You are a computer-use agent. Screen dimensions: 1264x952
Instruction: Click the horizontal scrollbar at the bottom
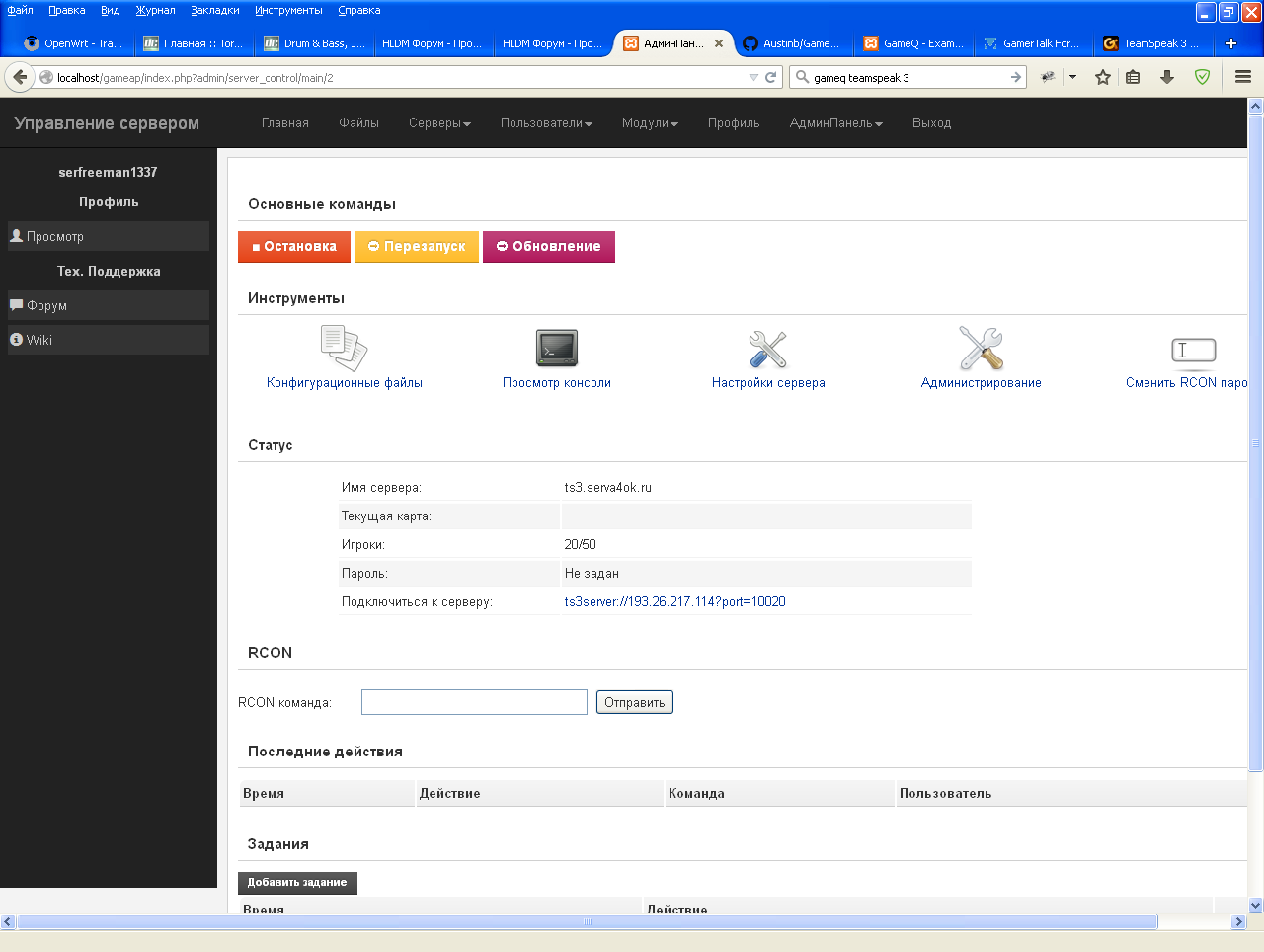click(587, 922)
